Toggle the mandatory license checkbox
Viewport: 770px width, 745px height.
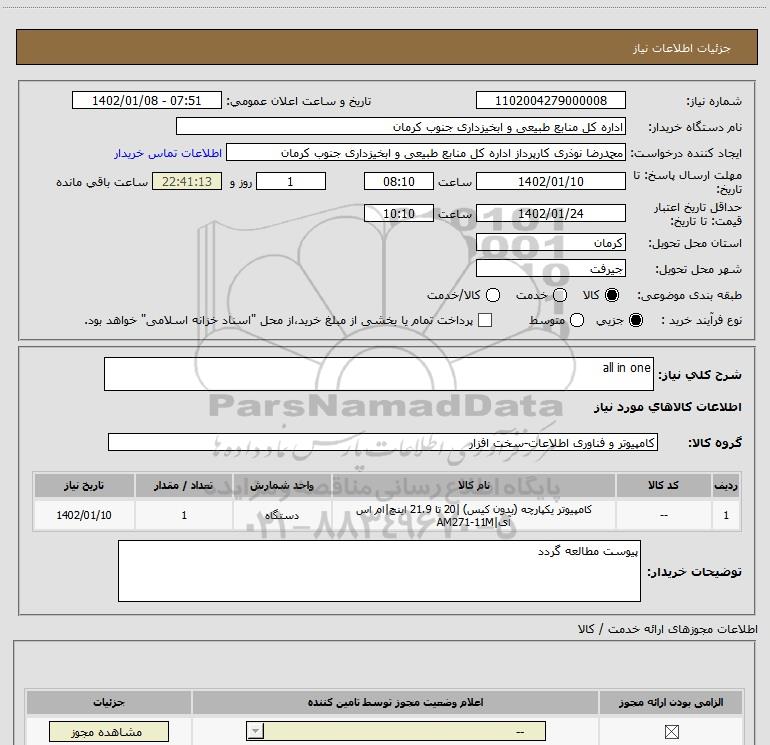671,732
